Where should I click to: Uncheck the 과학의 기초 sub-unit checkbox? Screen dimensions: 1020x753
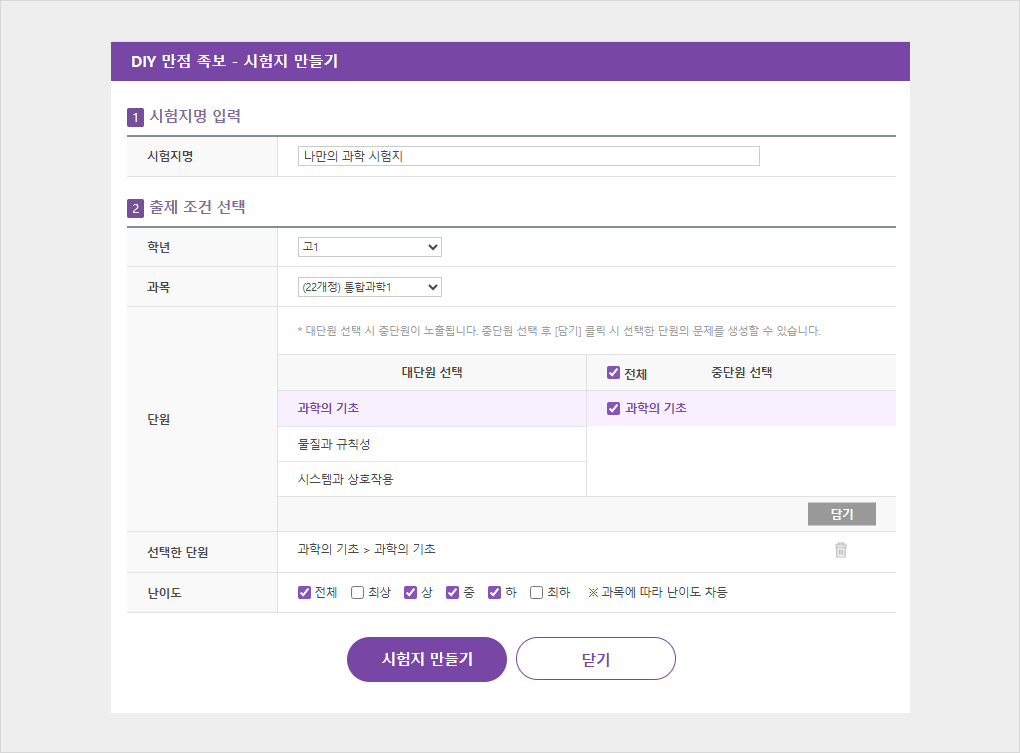click(x=614, y=408)
